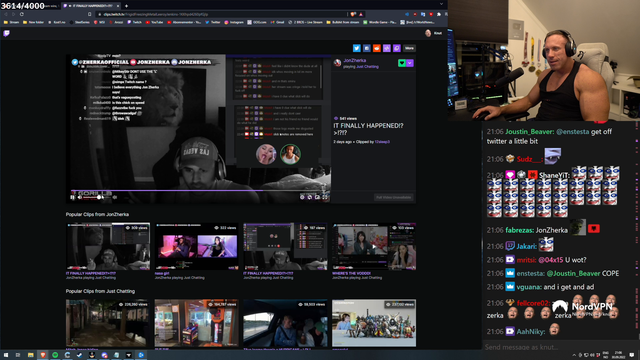Share the clip on Facebook
The width and height of the screenshot is (640, 360).
(367, 48)
